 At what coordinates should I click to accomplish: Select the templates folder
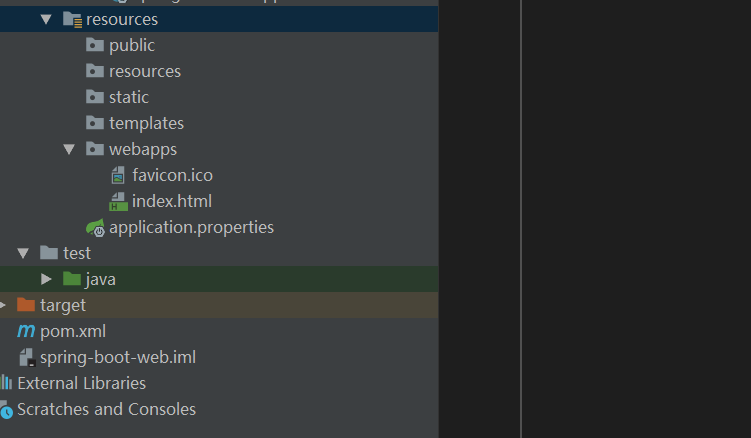point(146,123)
